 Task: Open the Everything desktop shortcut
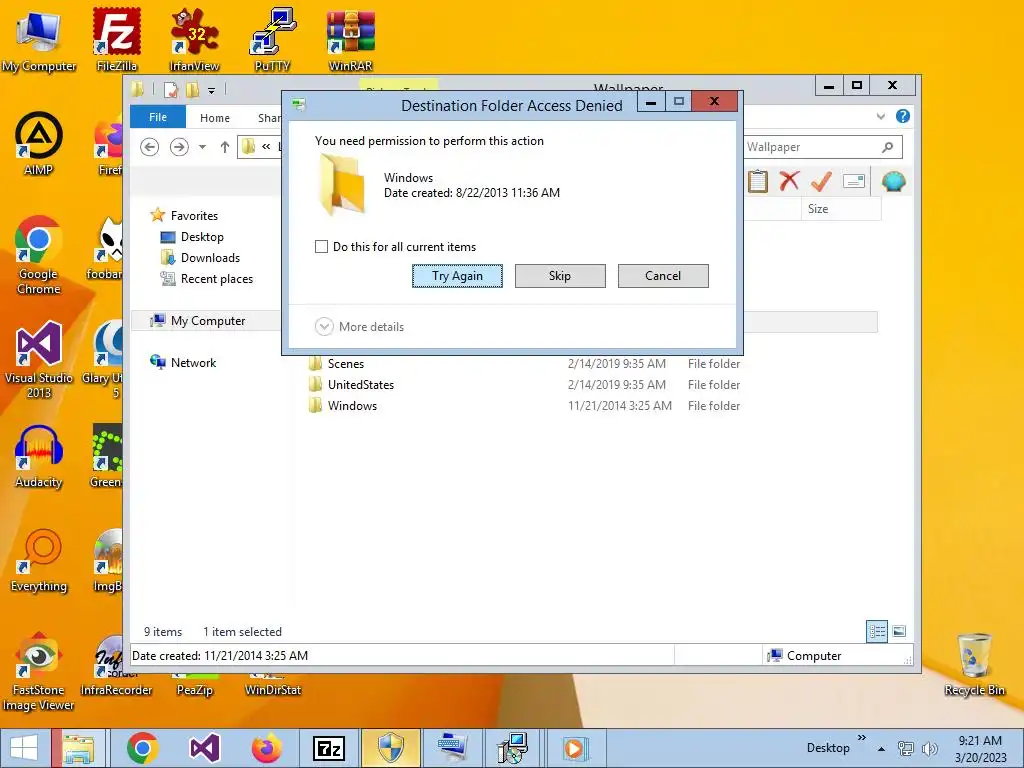coord(39,560)
